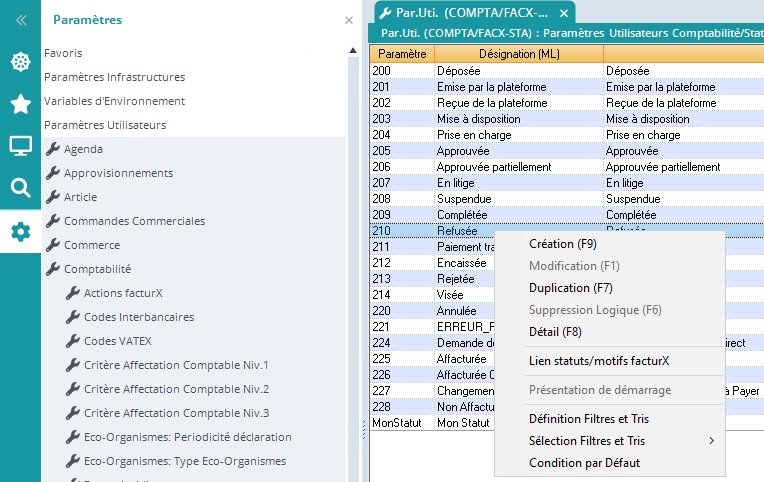Choose Création (F9) from context menu

click(x=562, y=244)
